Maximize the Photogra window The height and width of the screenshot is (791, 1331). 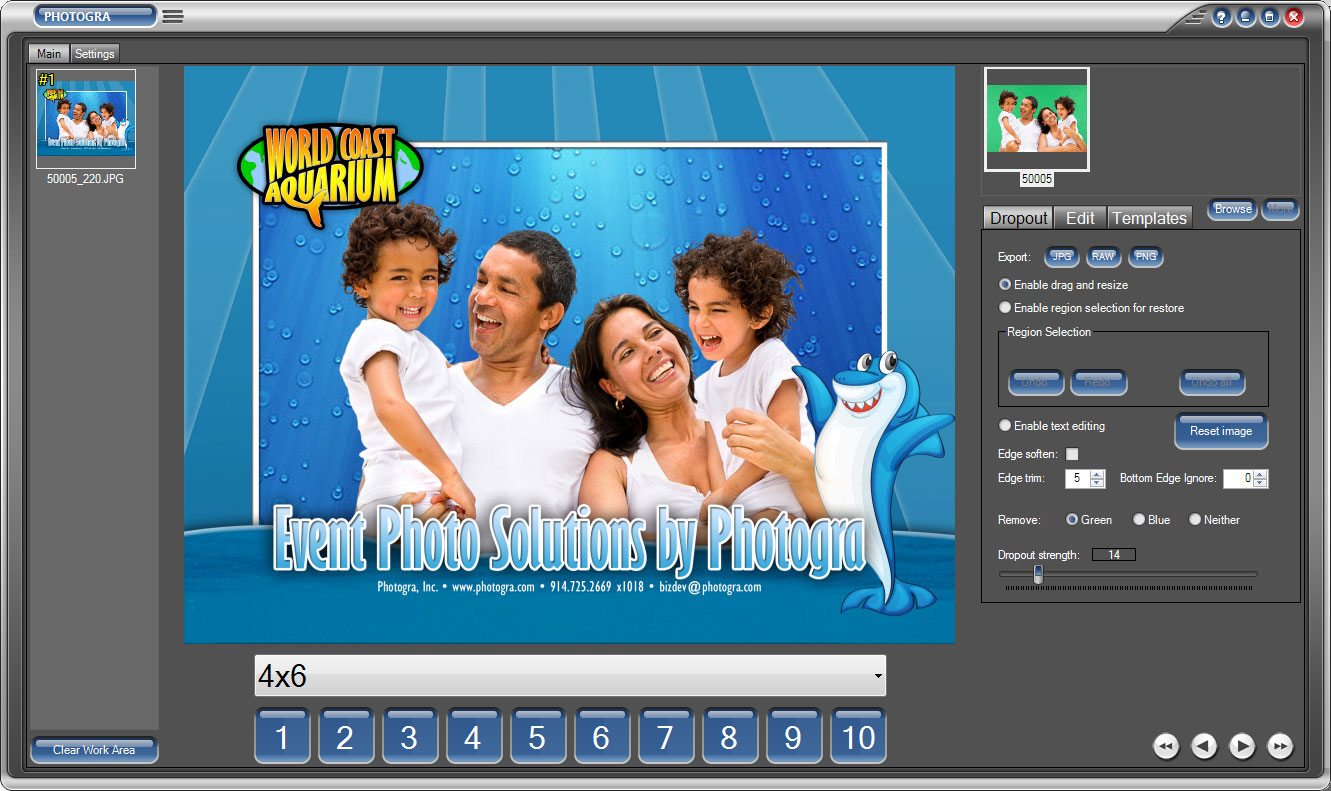click(1269, 17)
